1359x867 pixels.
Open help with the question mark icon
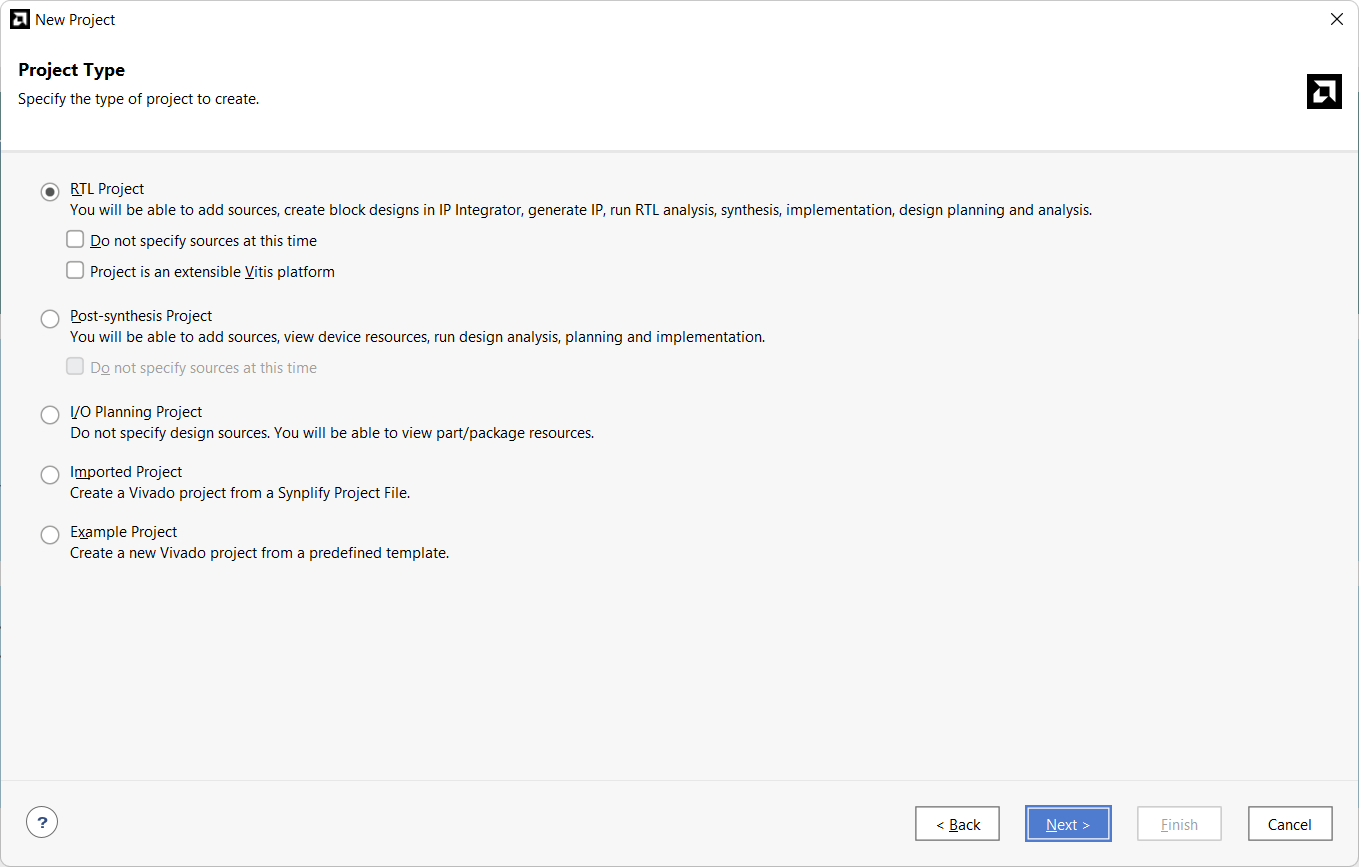(x=42, y=823)
